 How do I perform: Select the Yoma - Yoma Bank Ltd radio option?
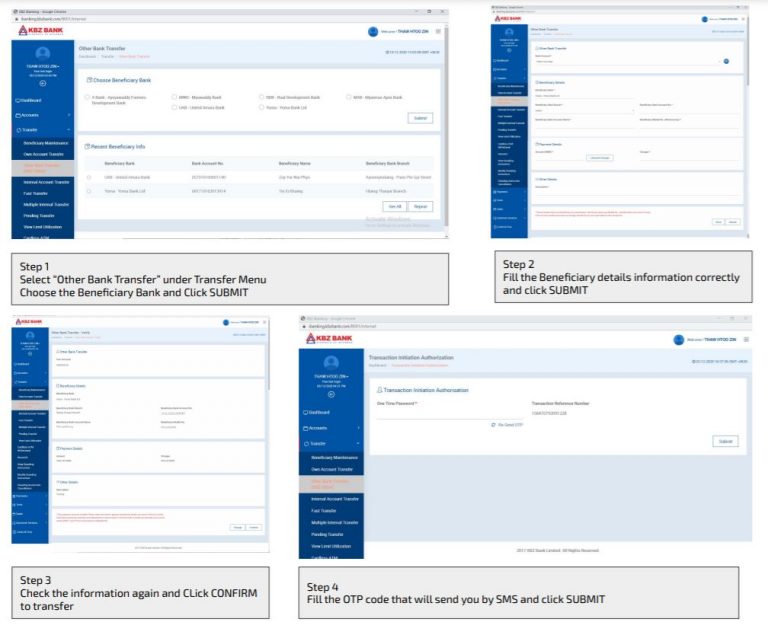coord(259,106)
